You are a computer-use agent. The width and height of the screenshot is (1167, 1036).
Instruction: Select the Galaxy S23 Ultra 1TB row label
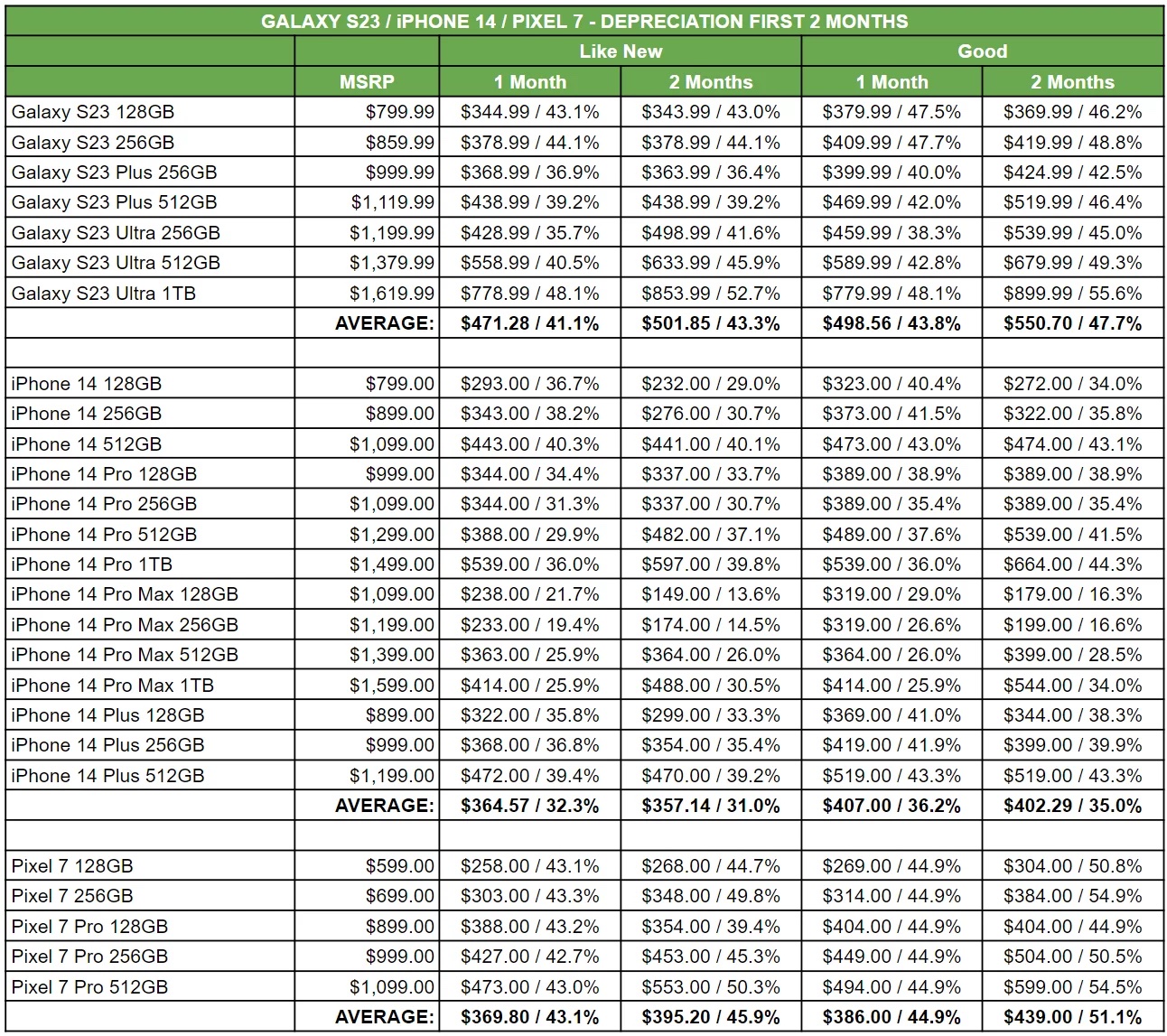(x=103, y=294)
